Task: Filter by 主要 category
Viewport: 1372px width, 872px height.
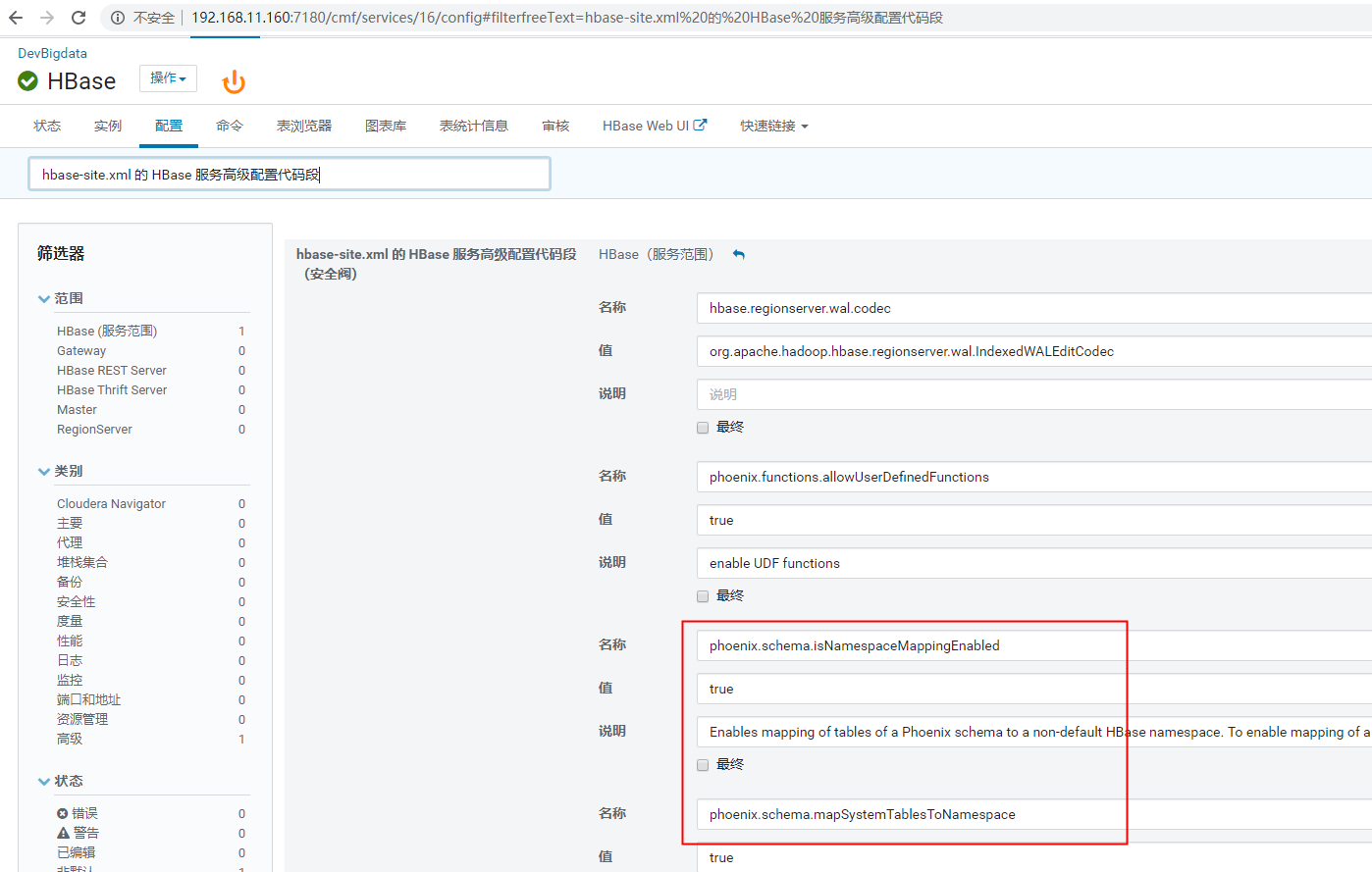Action: [70, 523]
